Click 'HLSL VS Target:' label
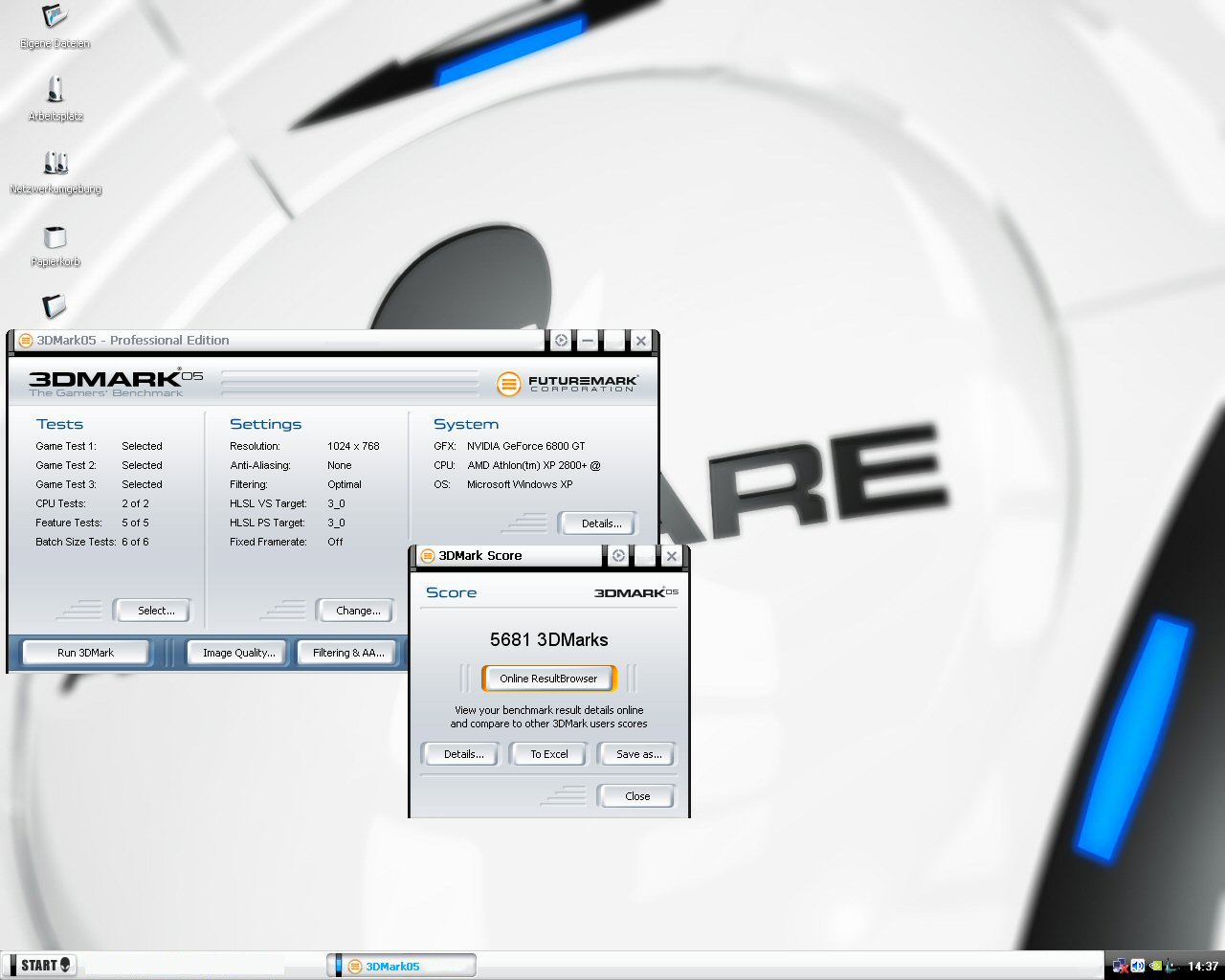Viewport: 1225px width, 980px height. point(268,503)
